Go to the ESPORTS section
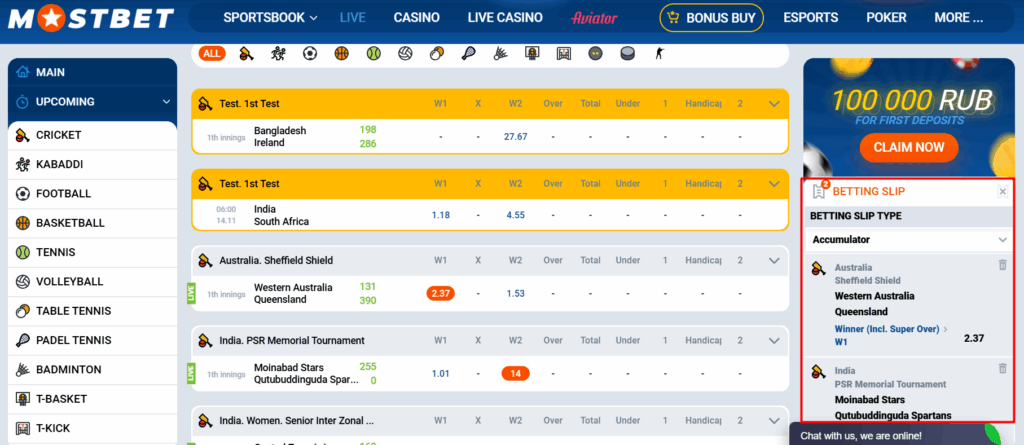 pos(810,18)
